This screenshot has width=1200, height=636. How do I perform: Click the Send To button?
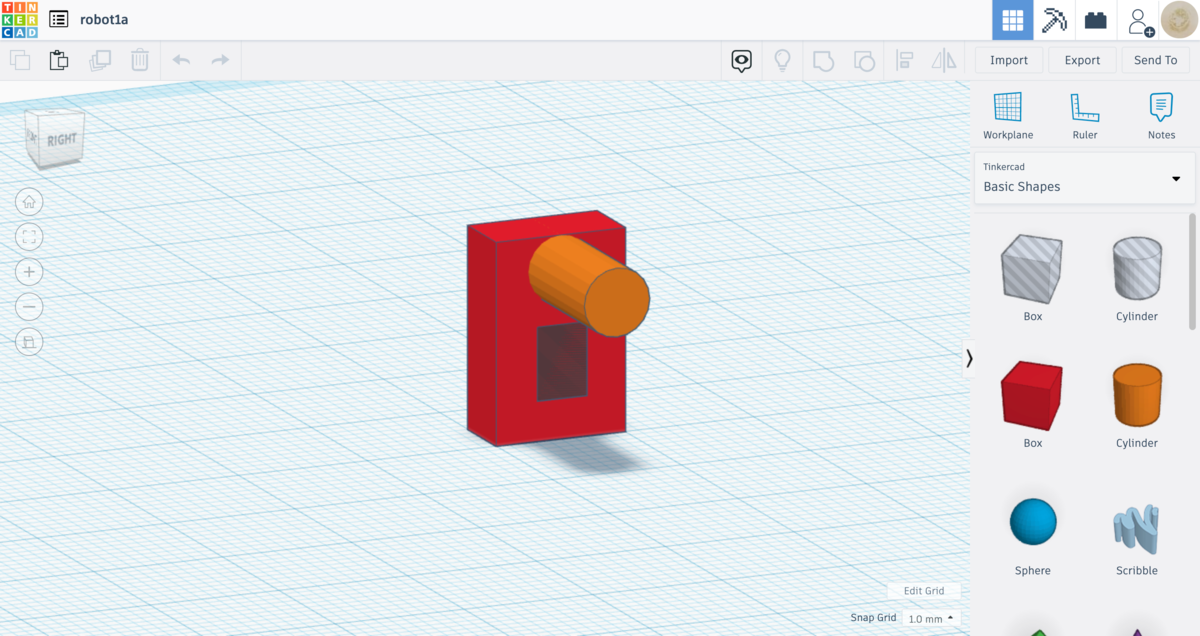[x=1155, y=60]
